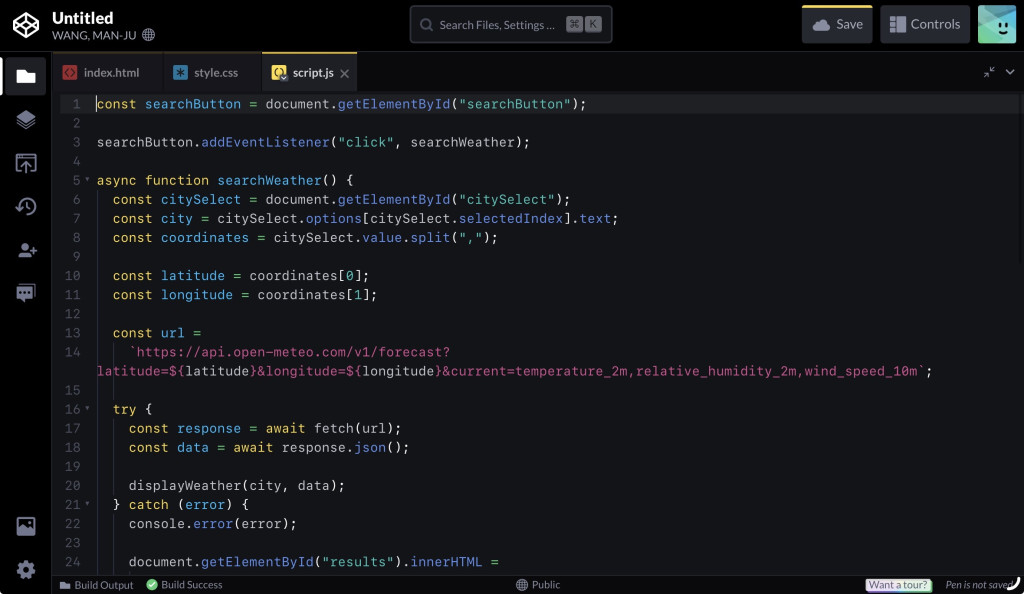The image size is (1024, 594).
Task: Click the Pen is not saved status text
Action: (x=979, y=585)
